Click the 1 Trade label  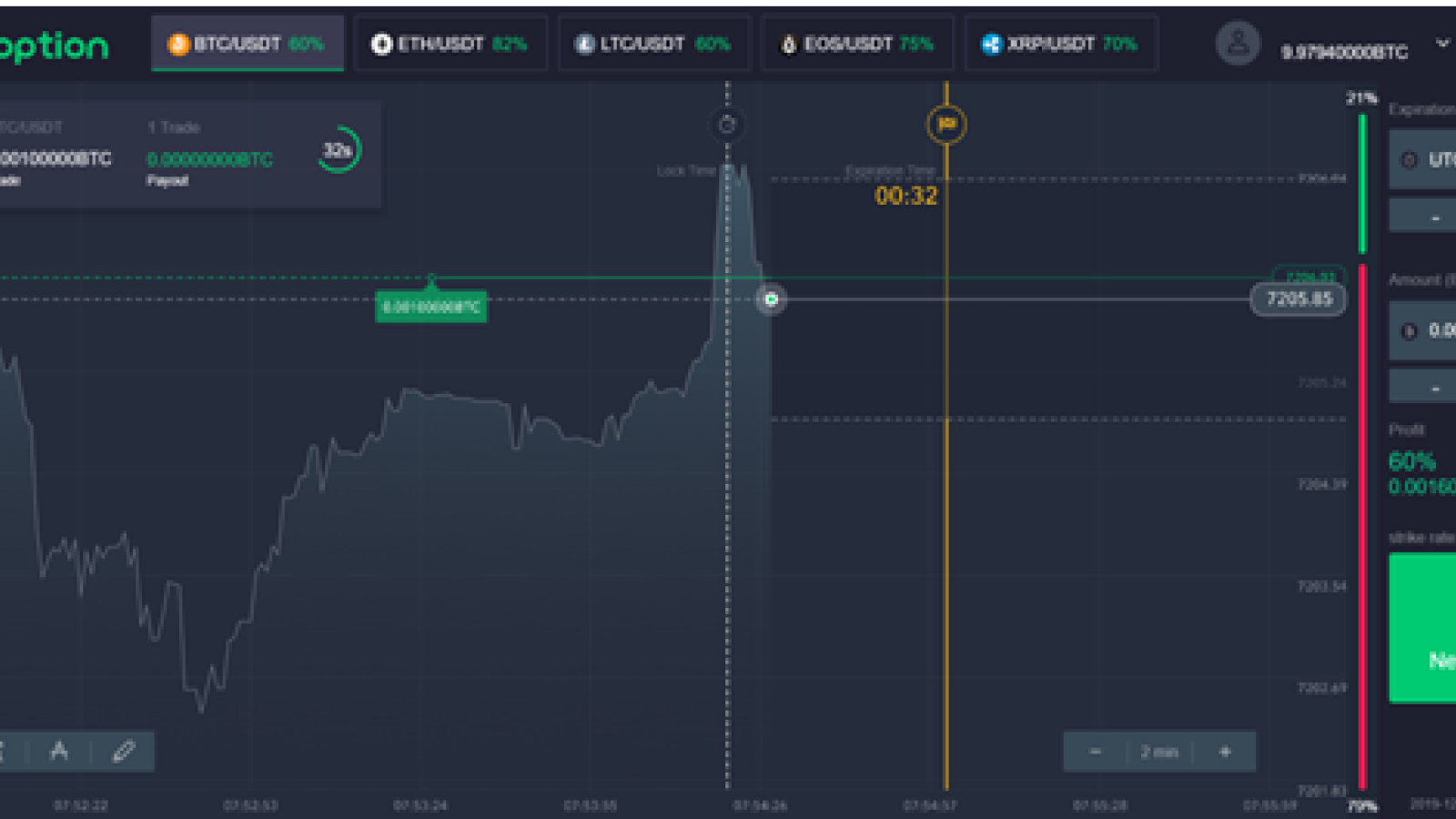tap(174, 127)
